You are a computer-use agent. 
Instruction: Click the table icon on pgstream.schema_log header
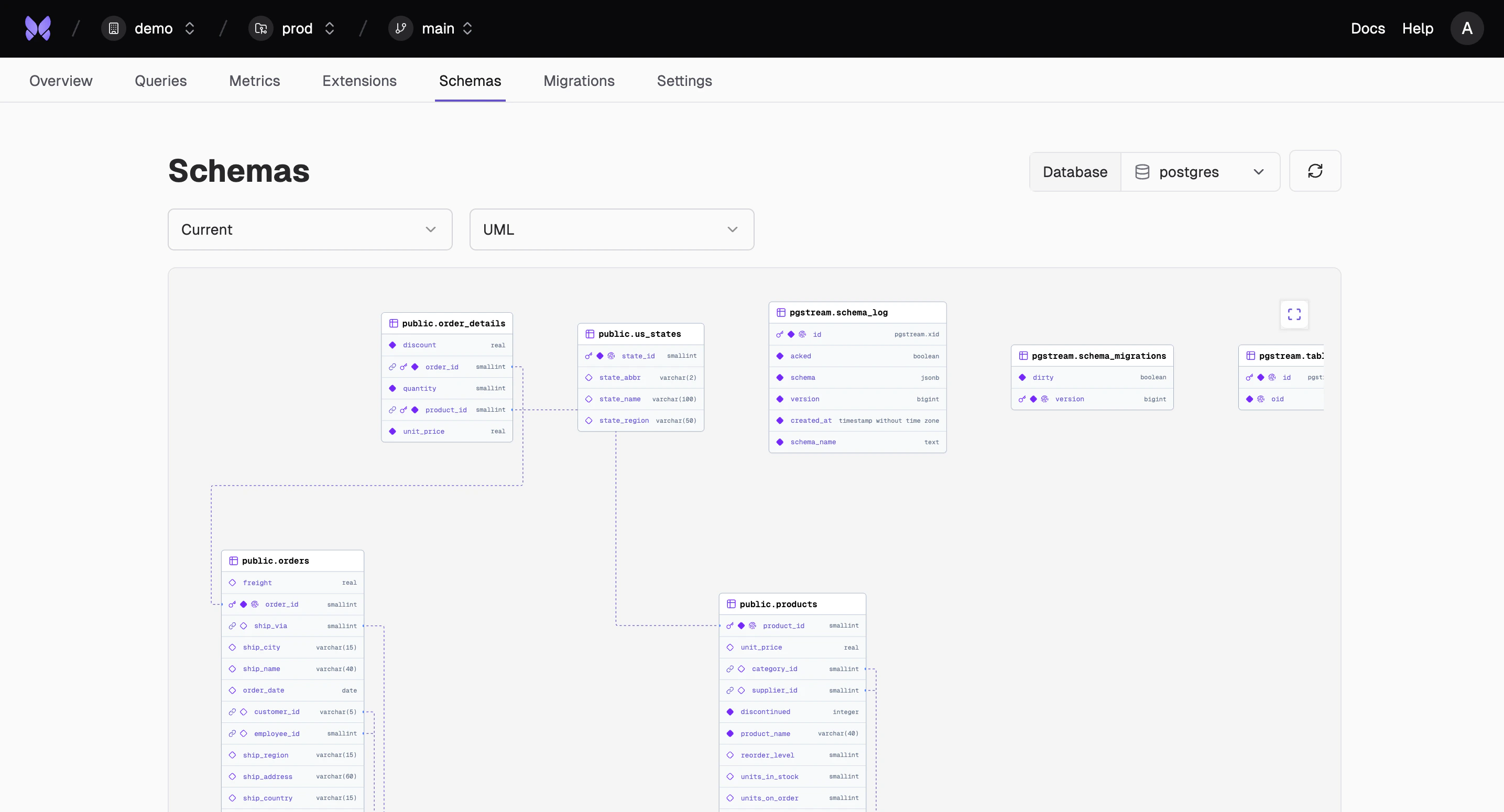(781, 312)
